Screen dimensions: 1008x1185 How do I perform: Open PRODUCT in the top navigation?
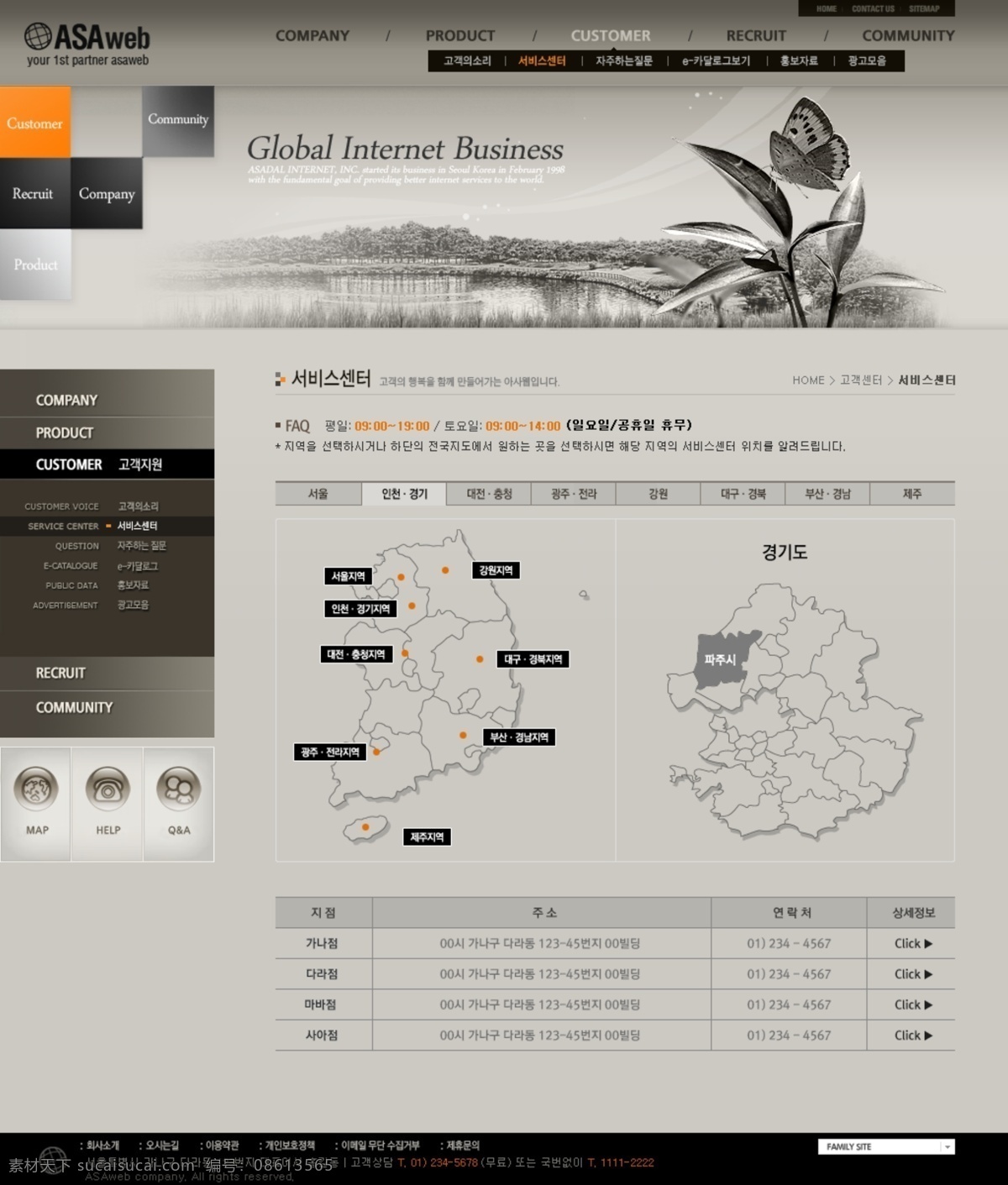460,36
